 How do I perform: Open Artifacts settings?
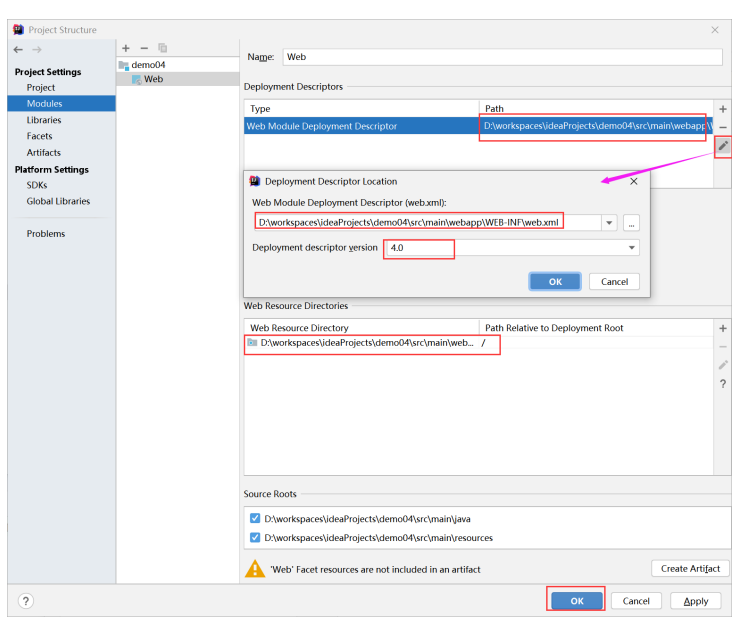[x=43, y=153]
